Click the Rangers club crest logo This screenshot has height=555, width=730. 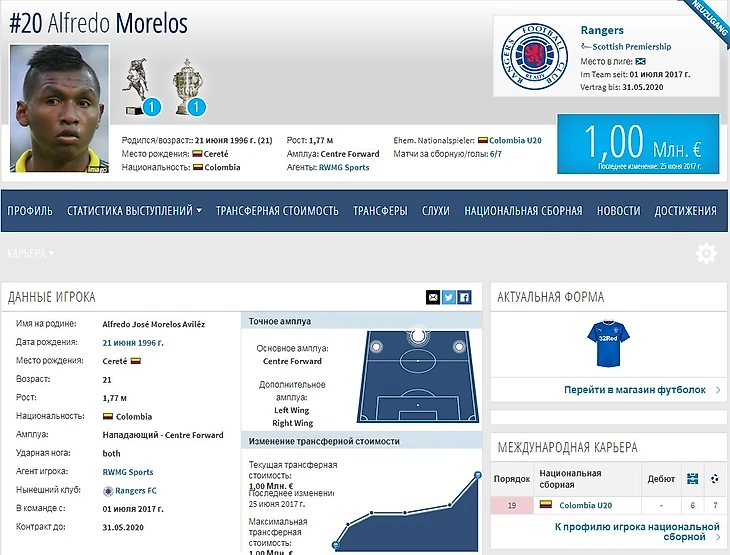point(534,56)
